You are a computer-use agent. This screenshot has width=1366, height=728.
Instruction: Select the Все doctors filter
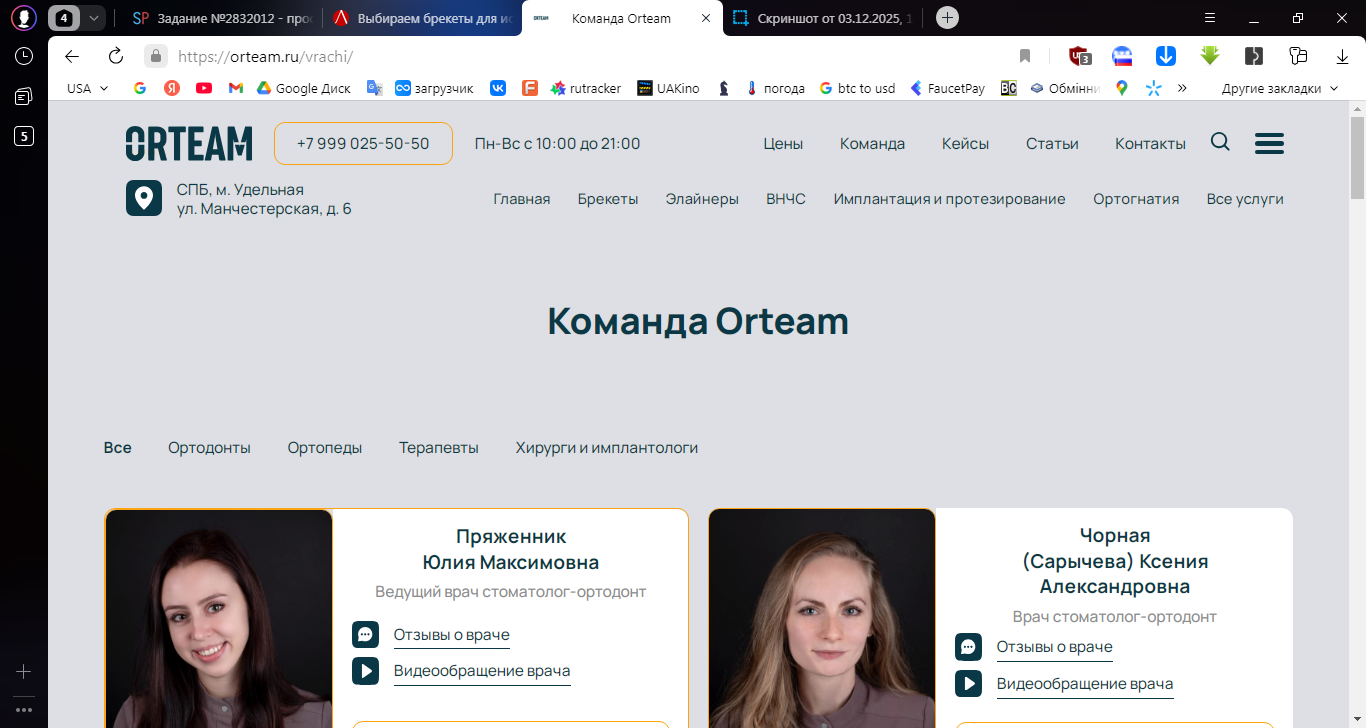click(117, 448)
